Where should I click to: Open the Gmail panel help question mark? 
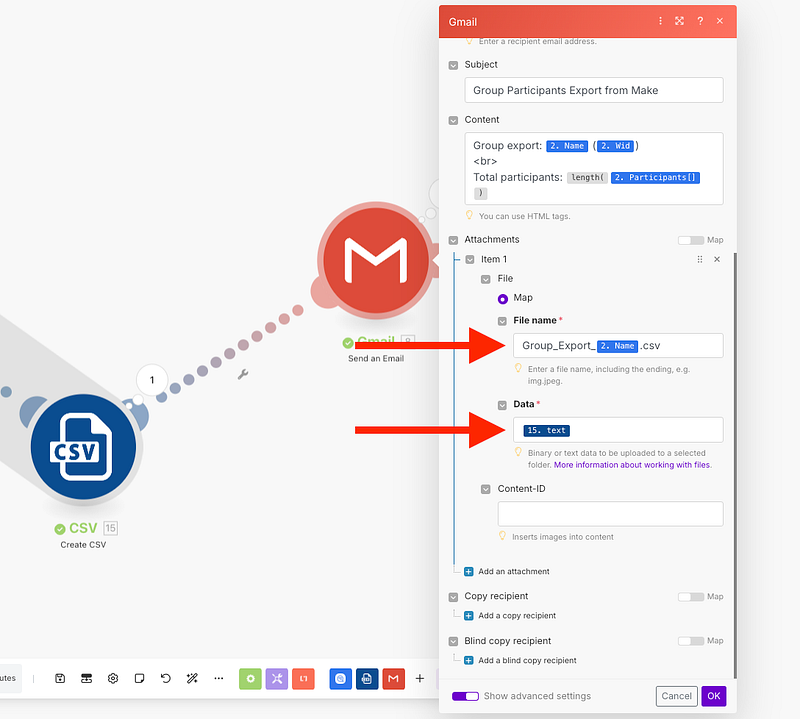699,21
